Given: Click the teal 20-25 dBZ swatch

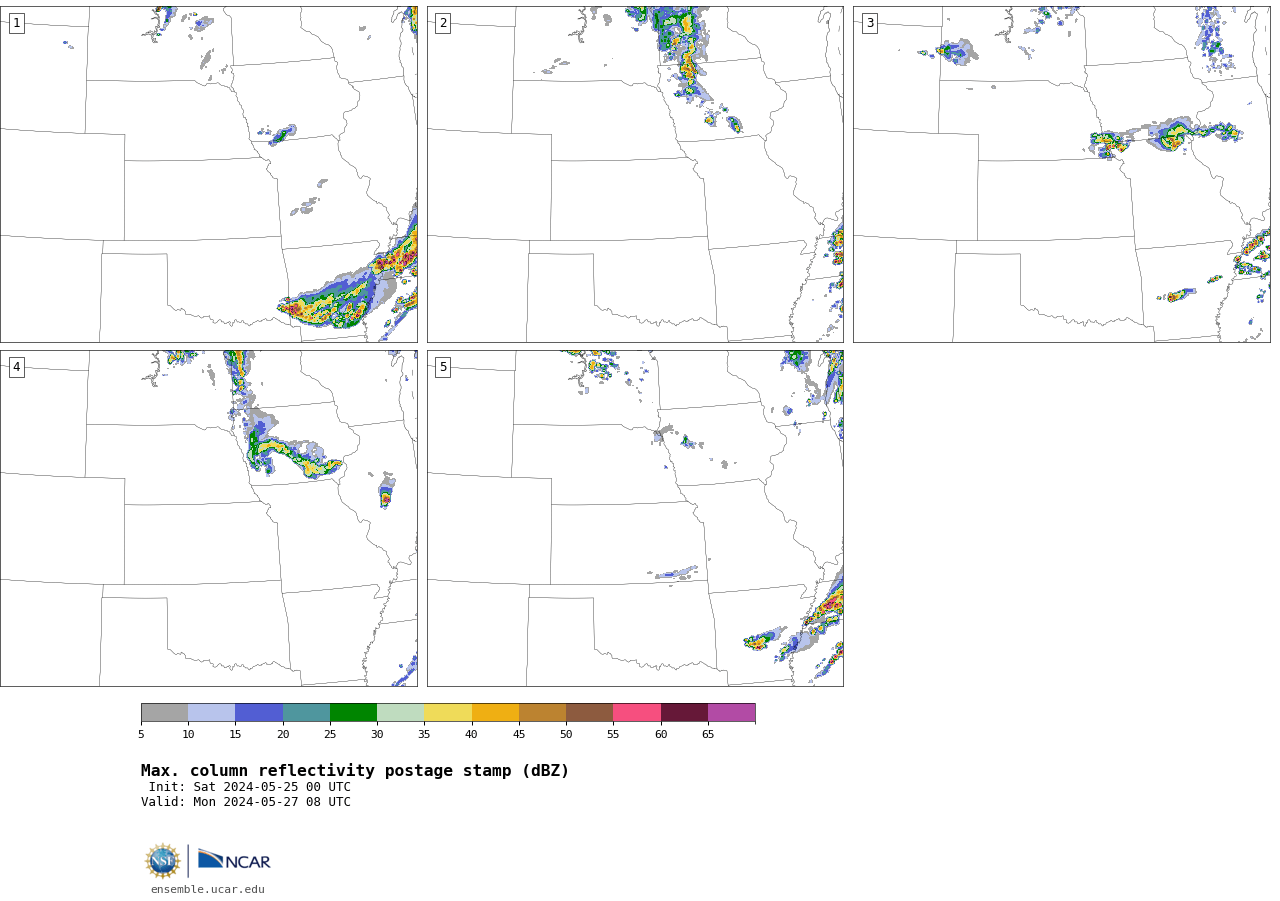Looking at the screenshot, I should coord(306,713).
